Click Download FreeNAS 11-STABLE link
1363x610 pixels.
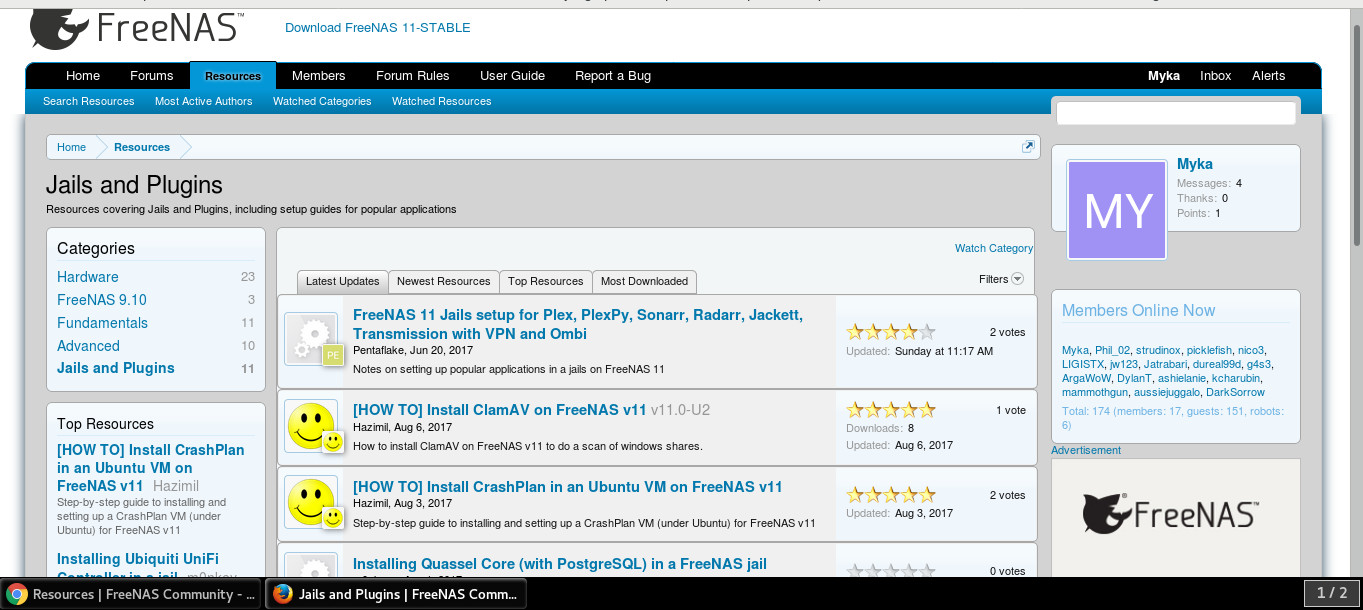coord(377,28)
